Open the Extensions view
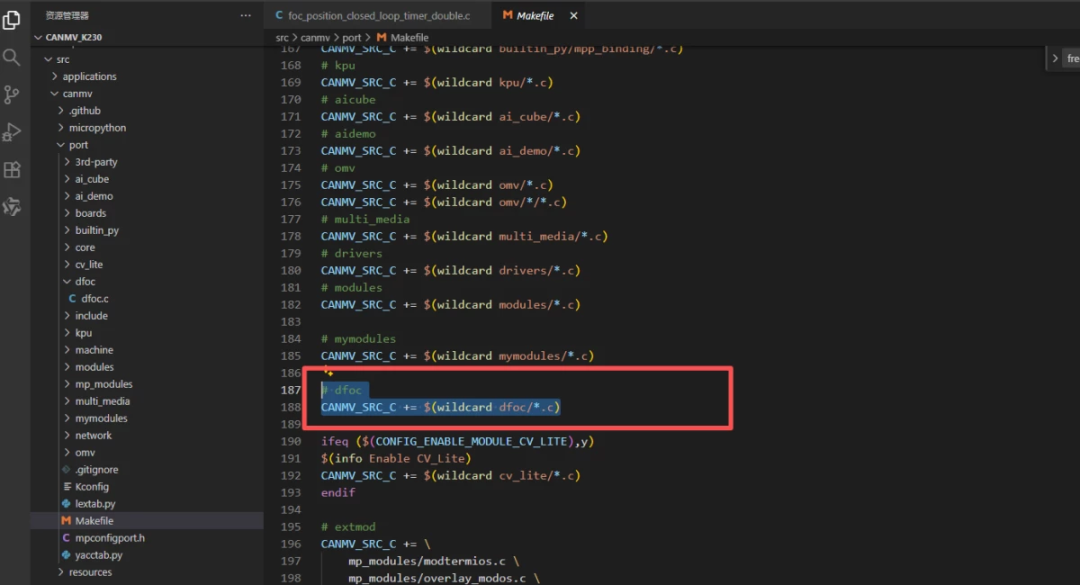Screen dimensions: 1080x585 [x=12, y=170]
